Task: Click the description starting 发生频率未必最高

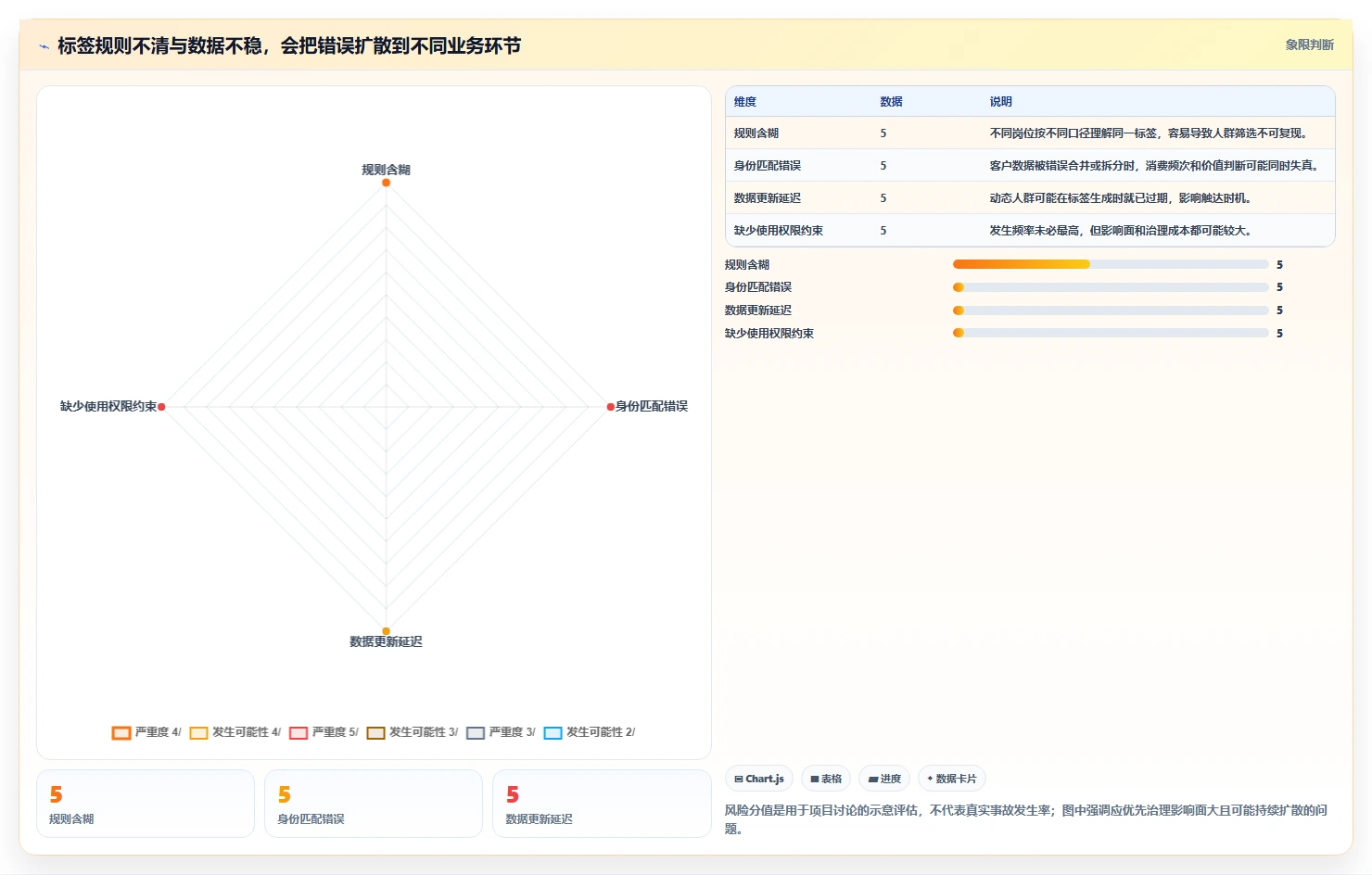Action: [x=1123, y=231]
